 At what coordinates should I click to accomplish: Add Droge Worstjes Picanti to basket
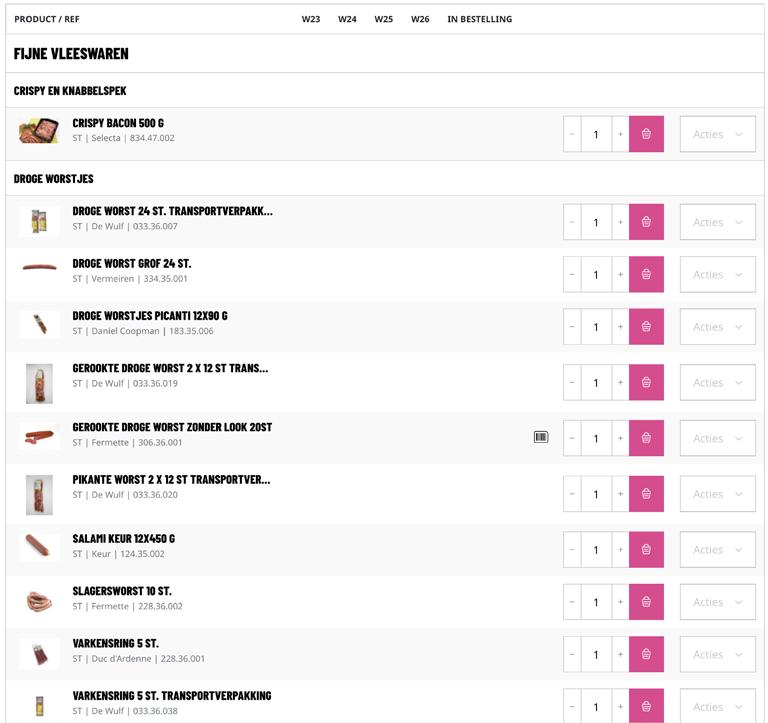pyautogui.click(x=646, y=326)
